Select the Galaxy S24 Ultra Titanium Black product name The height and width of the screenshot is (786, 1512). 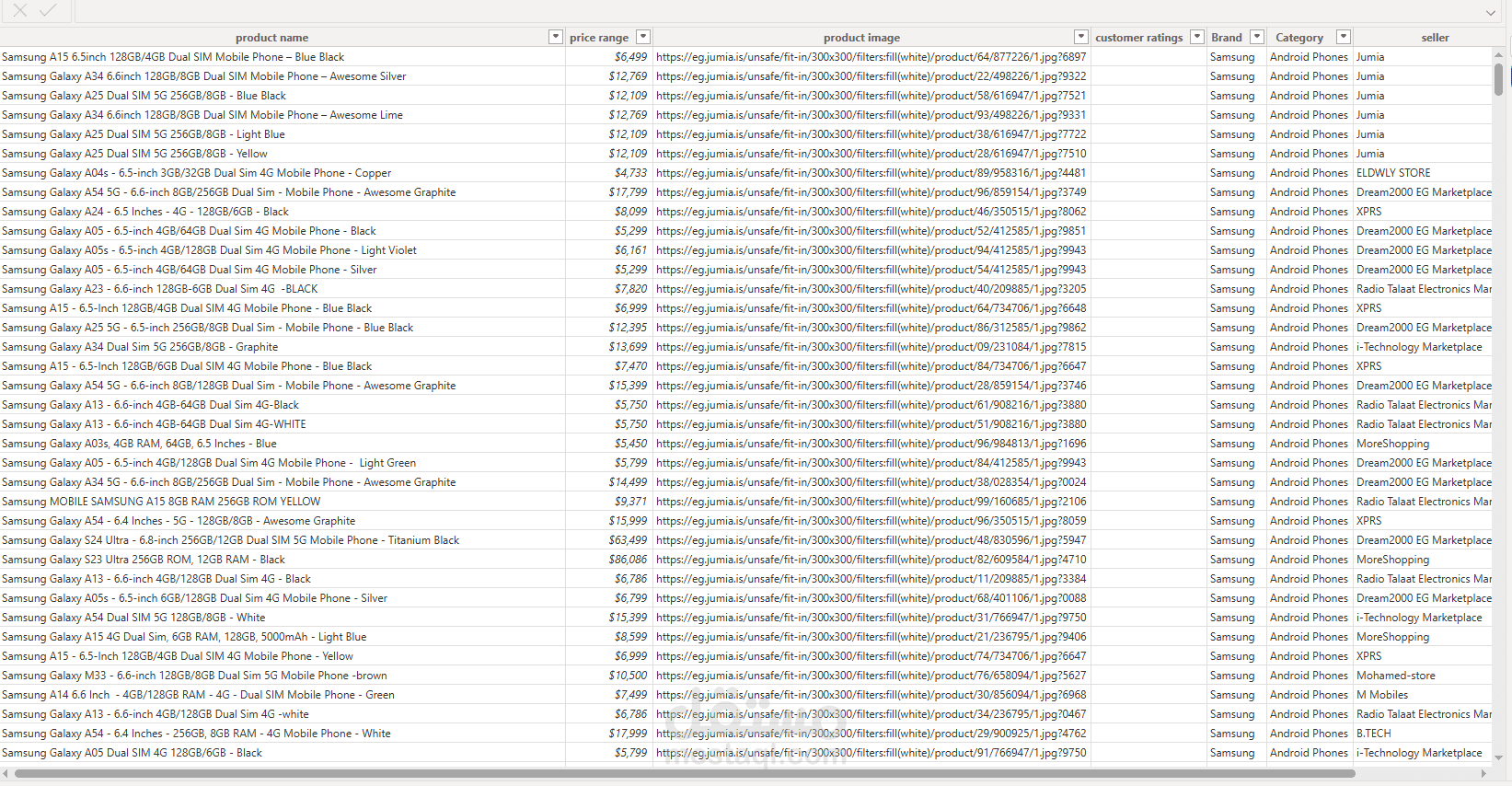click(230, 540)
